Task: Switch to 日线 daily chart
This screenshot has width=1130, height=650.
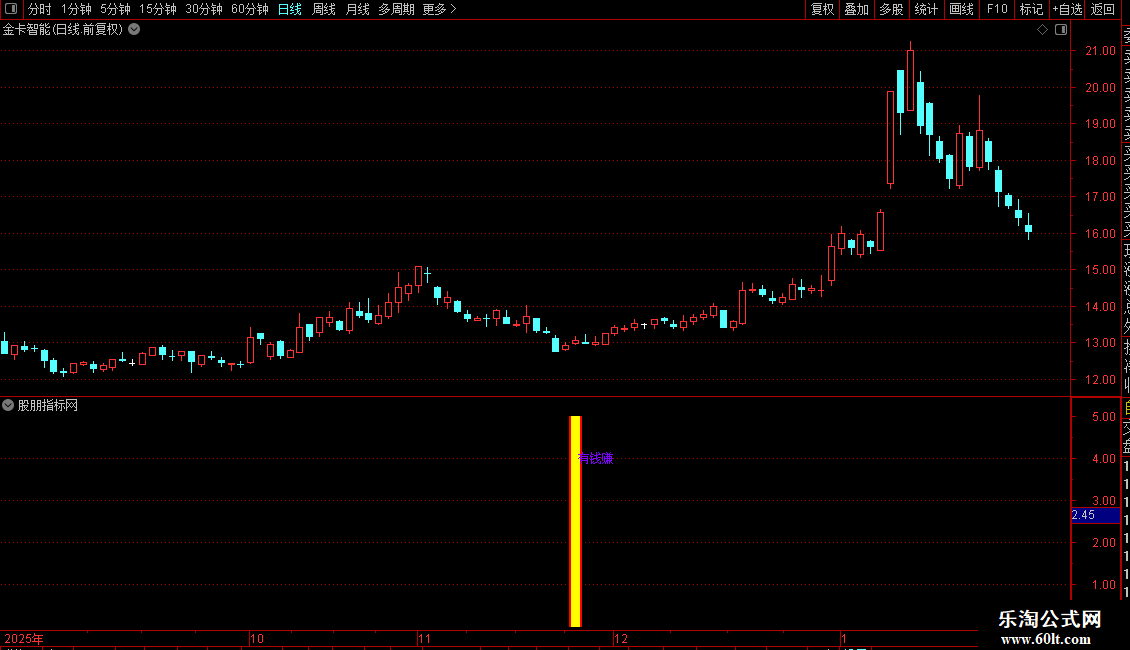Action: [290, 9]
